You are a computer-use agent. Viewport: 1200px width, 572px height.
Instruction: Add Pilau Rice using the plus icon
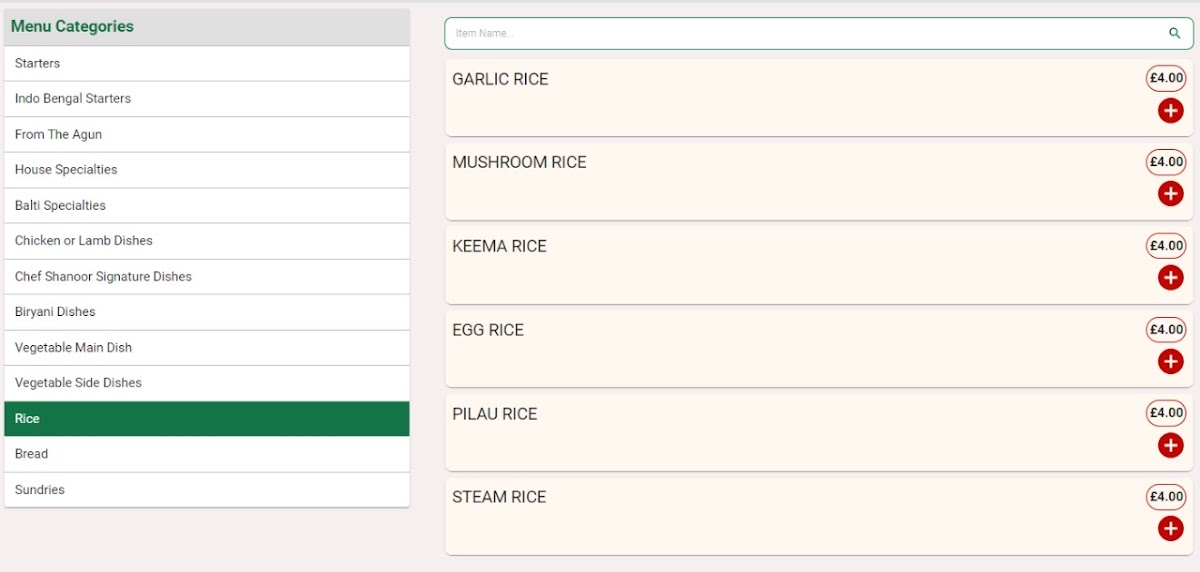1170,445
